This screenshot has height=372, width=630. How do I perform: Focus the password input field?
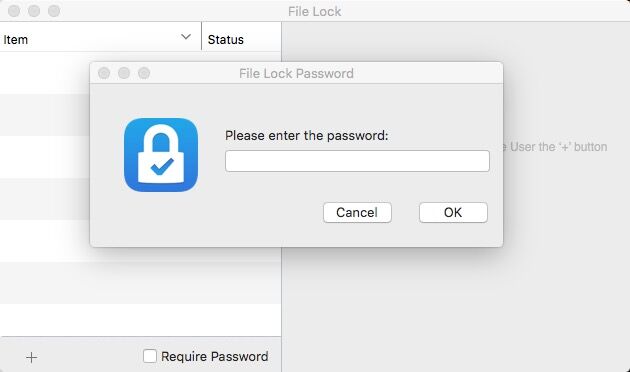point(357,161)
